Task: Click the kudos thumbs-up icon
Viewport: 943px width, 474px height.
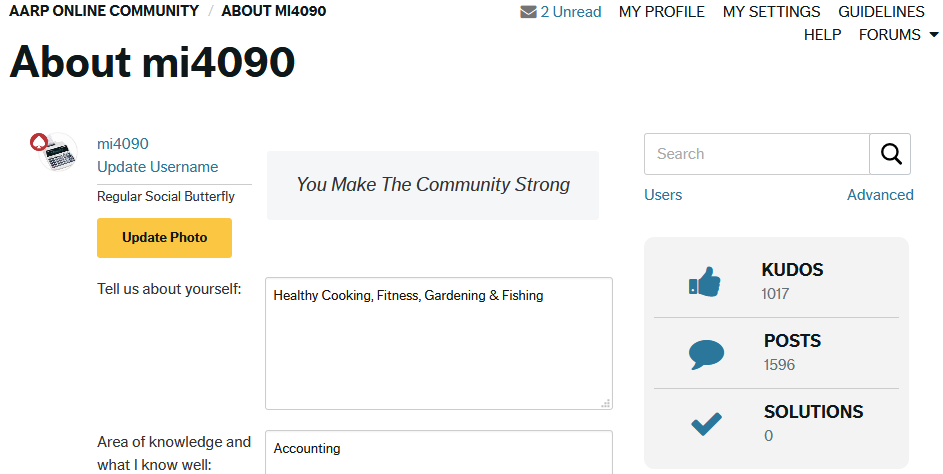Action: (x=705, y=282)
